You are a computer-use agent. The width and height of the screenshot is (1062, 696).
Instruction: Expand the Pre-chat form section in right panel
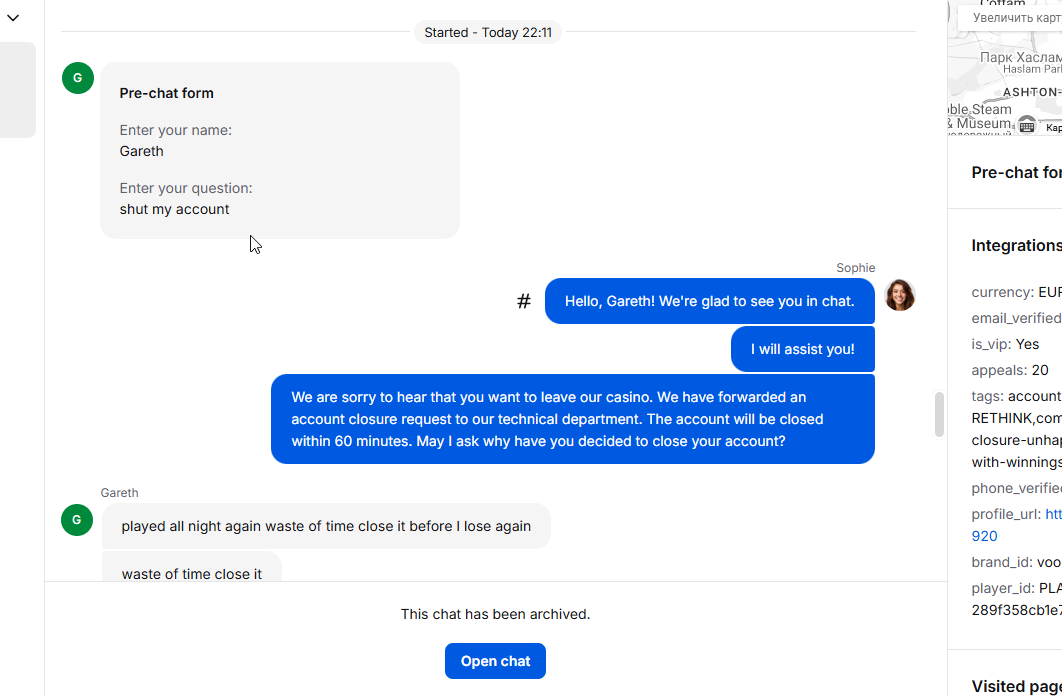pyautogui.click(x=1016, y=172)
